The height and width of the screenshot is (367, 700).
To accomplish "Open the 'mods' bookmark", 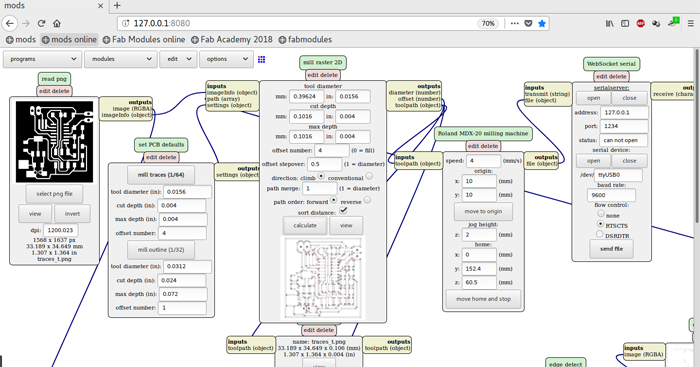I will coord(21,39).
